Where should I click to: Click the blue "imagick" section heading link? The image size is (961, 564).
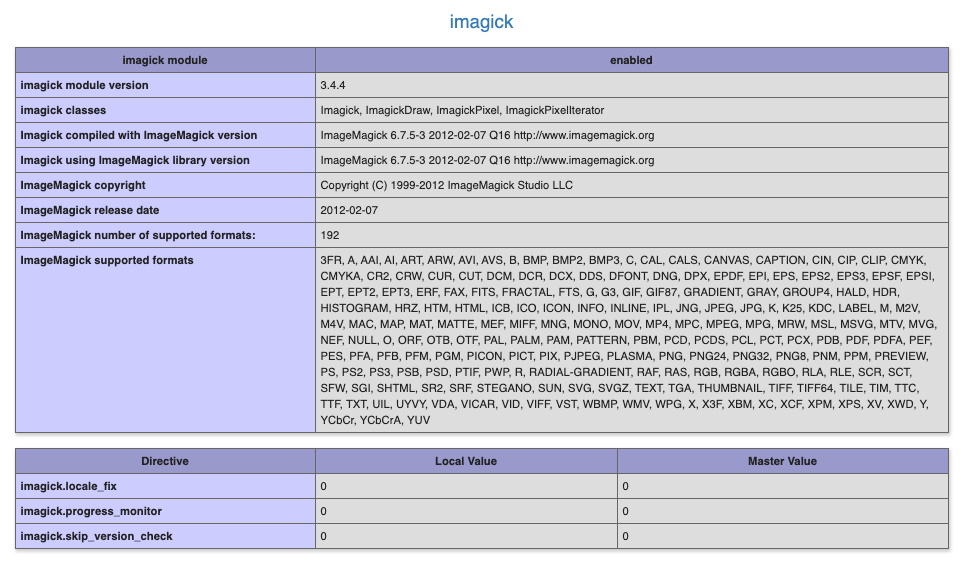(x=481, y=21)
